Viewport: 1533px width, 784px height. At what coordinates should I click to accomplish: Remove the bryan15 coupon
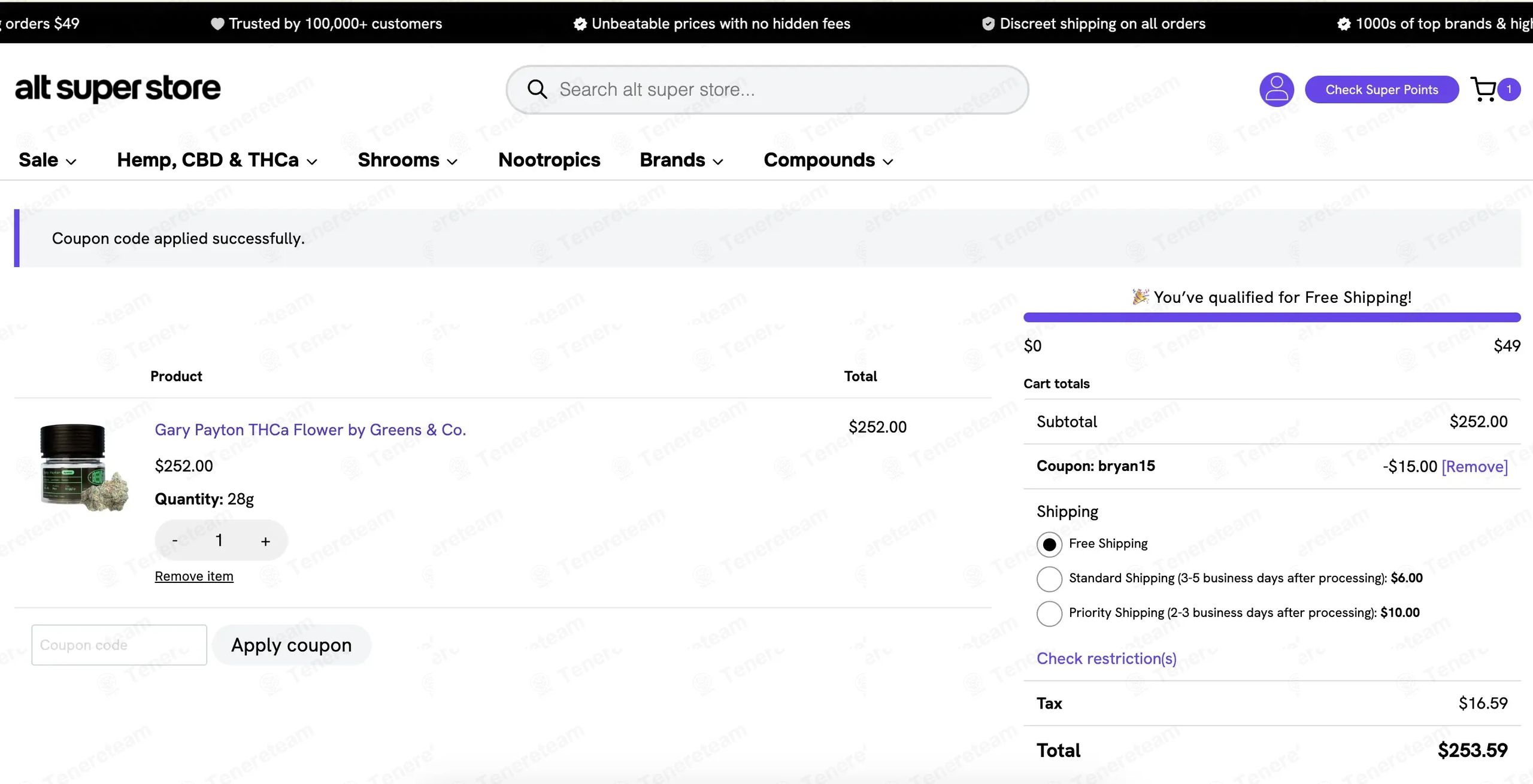pyautogui.click(x=1474, y=466)
